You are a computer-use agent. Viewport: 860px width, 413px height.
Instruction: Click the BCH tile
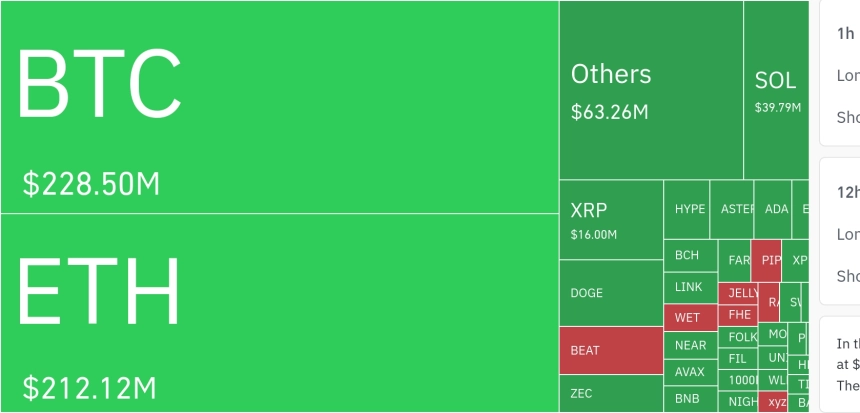point(690,255)
